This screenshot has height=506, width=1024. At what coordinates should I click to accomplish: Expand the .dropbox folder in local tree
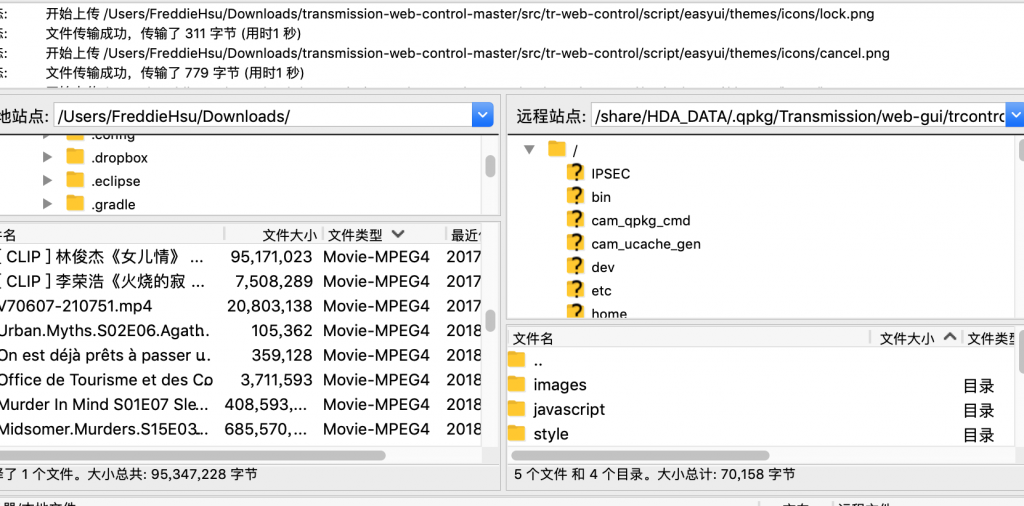(47, 157)
